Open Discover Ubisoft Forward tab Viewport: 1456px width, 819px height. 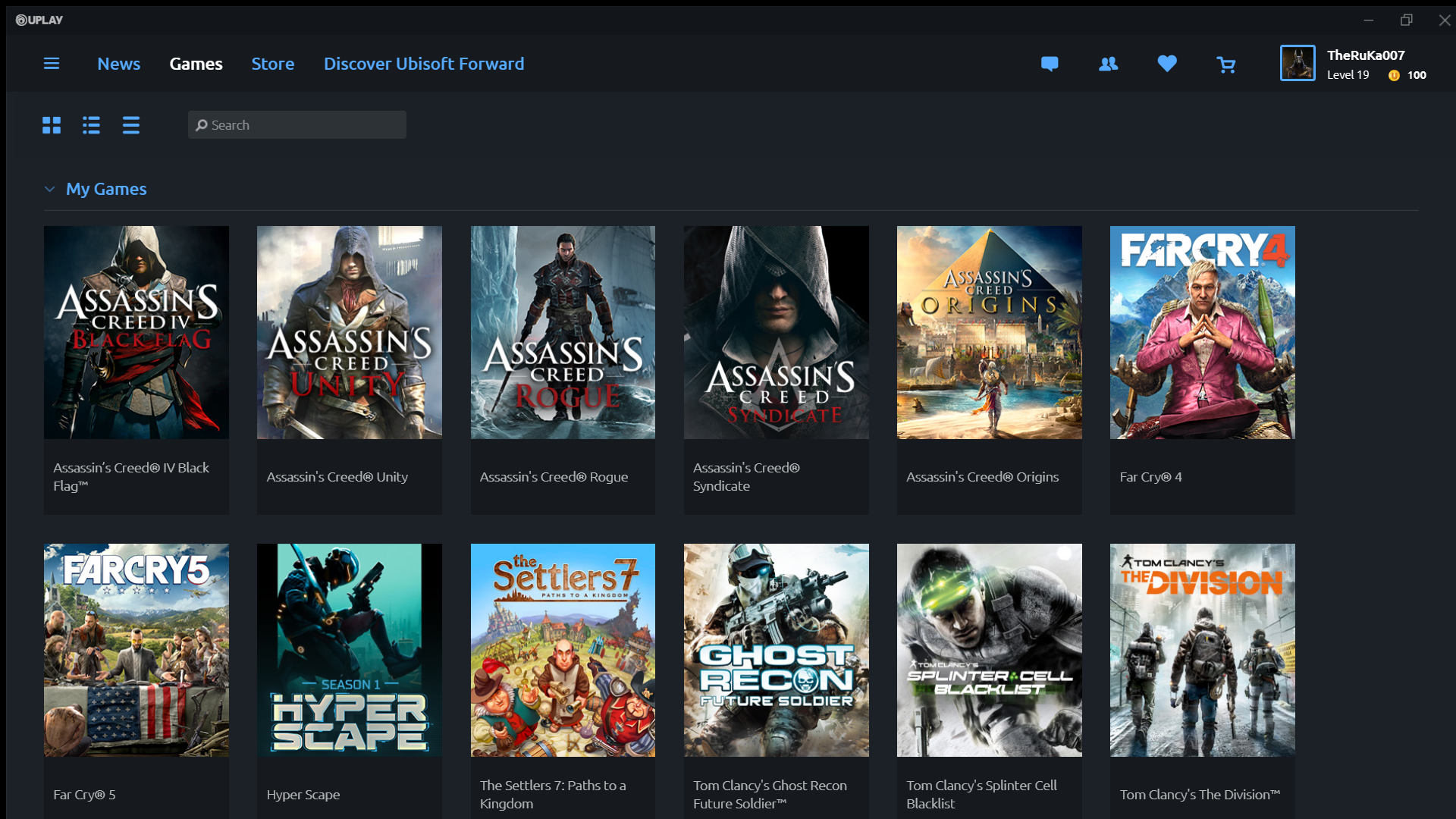[424, 64]
